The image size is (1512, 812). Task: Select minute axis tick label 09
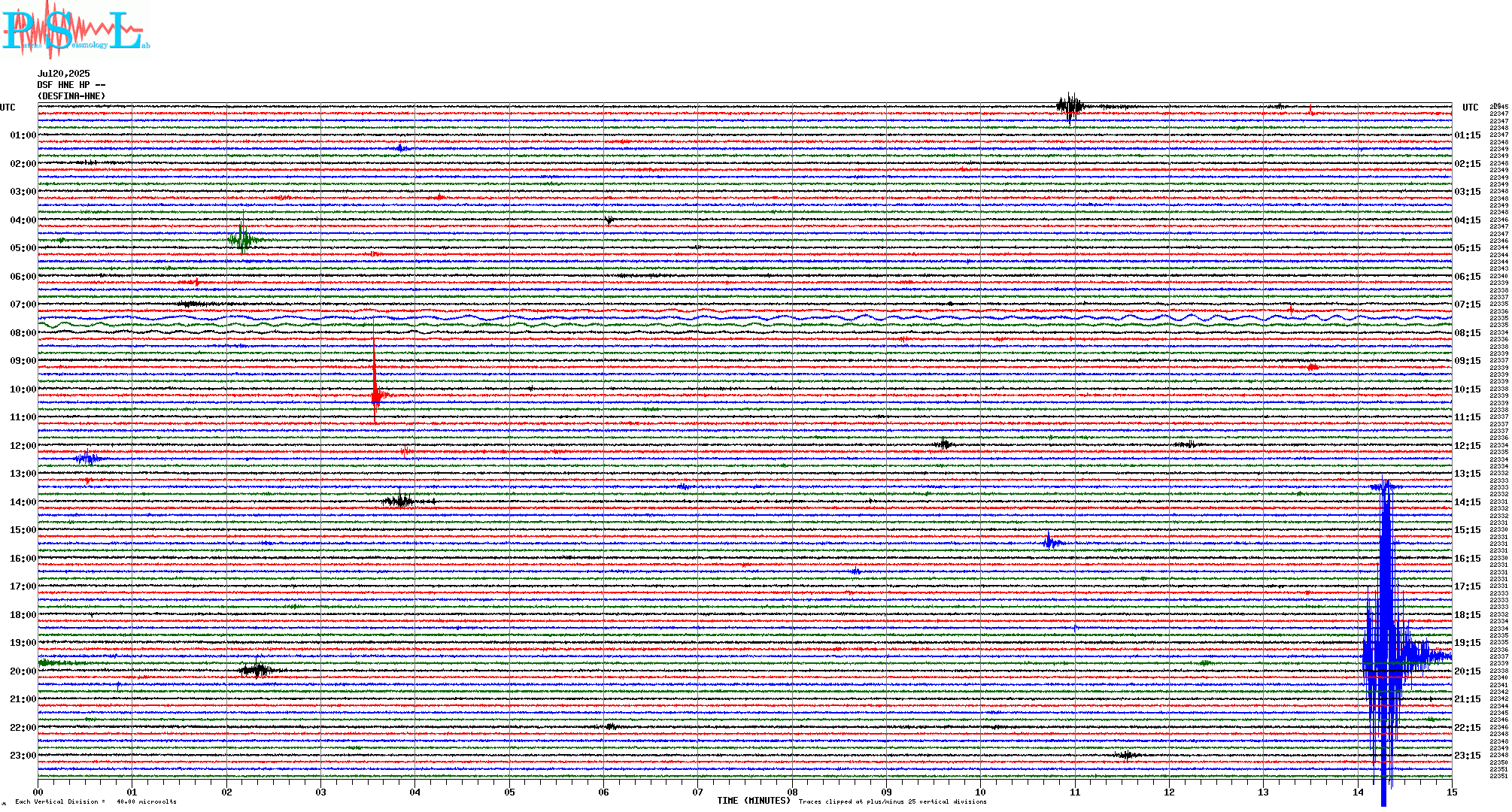coord(887,792)
